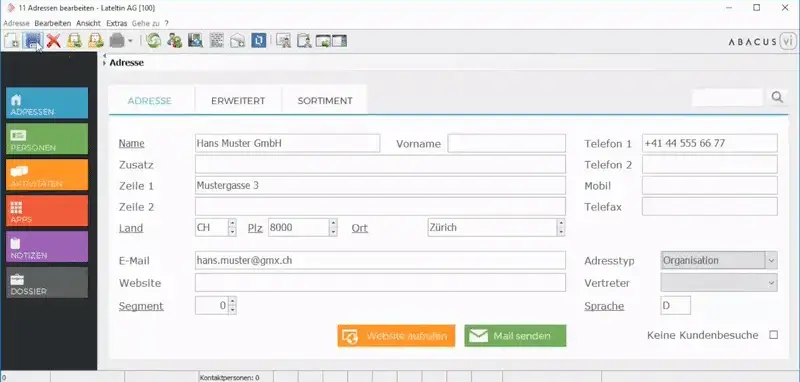Open the Adresse menu

[x=16, y=23]
